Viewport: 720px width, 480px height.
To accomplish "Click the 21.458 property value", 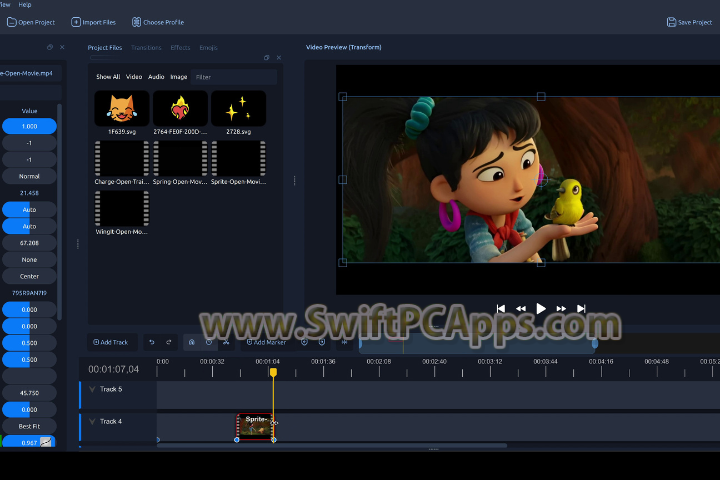I will click(29, 193).
